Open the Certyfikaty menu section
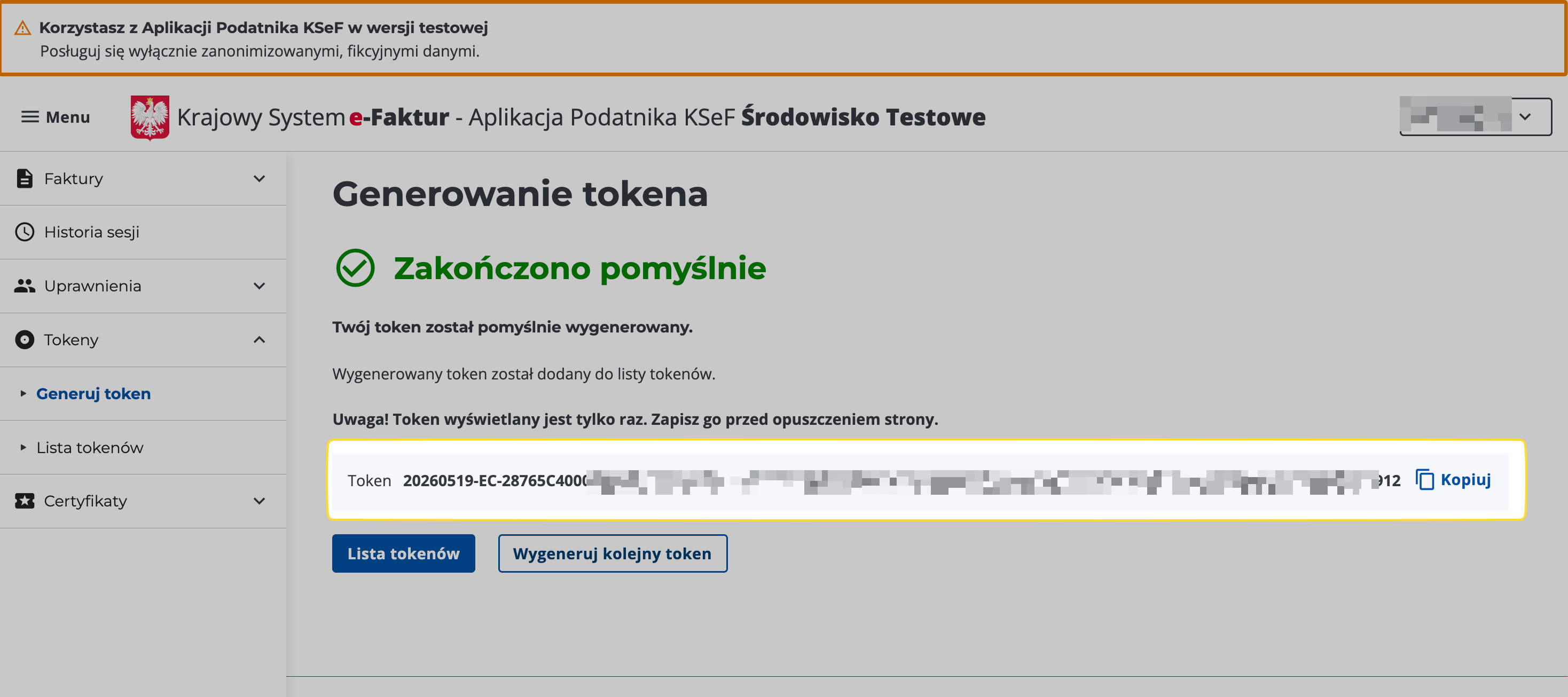 point(143,501)
